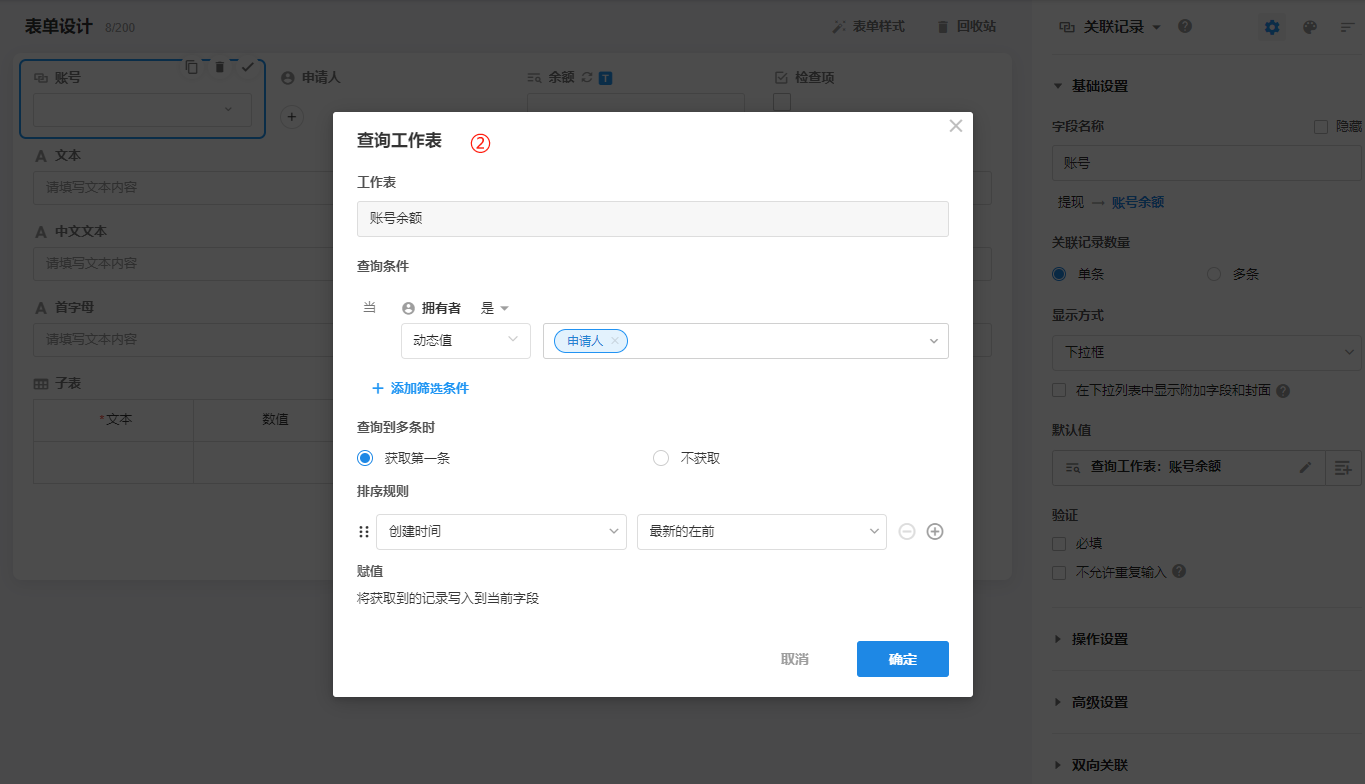
Task: Open the 动态值 dropdown
Action: point(465,340)
